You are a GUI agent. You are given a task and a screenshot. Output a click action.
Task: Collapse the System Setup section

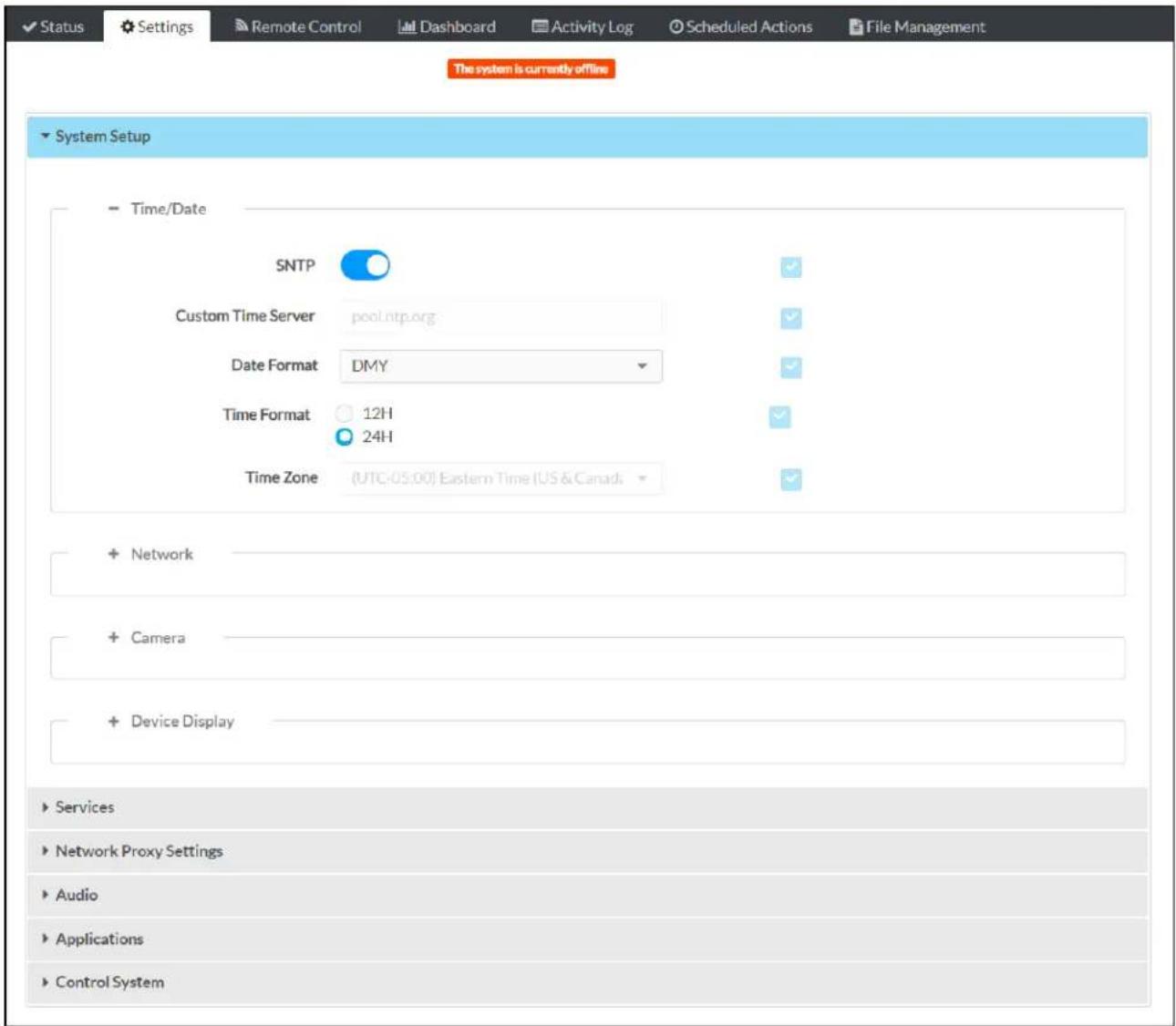(587, 137)
